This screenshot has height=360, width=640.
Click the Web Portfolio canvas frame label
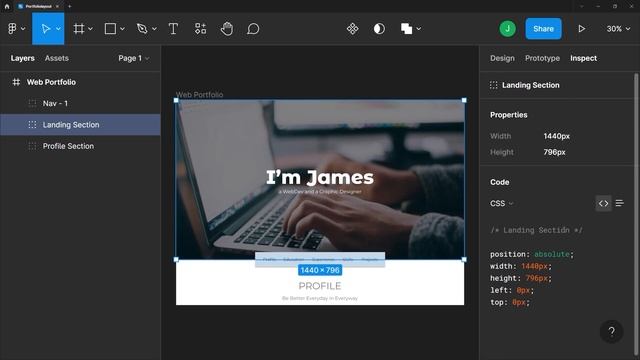pyautogui.click(x=200, y=94)
